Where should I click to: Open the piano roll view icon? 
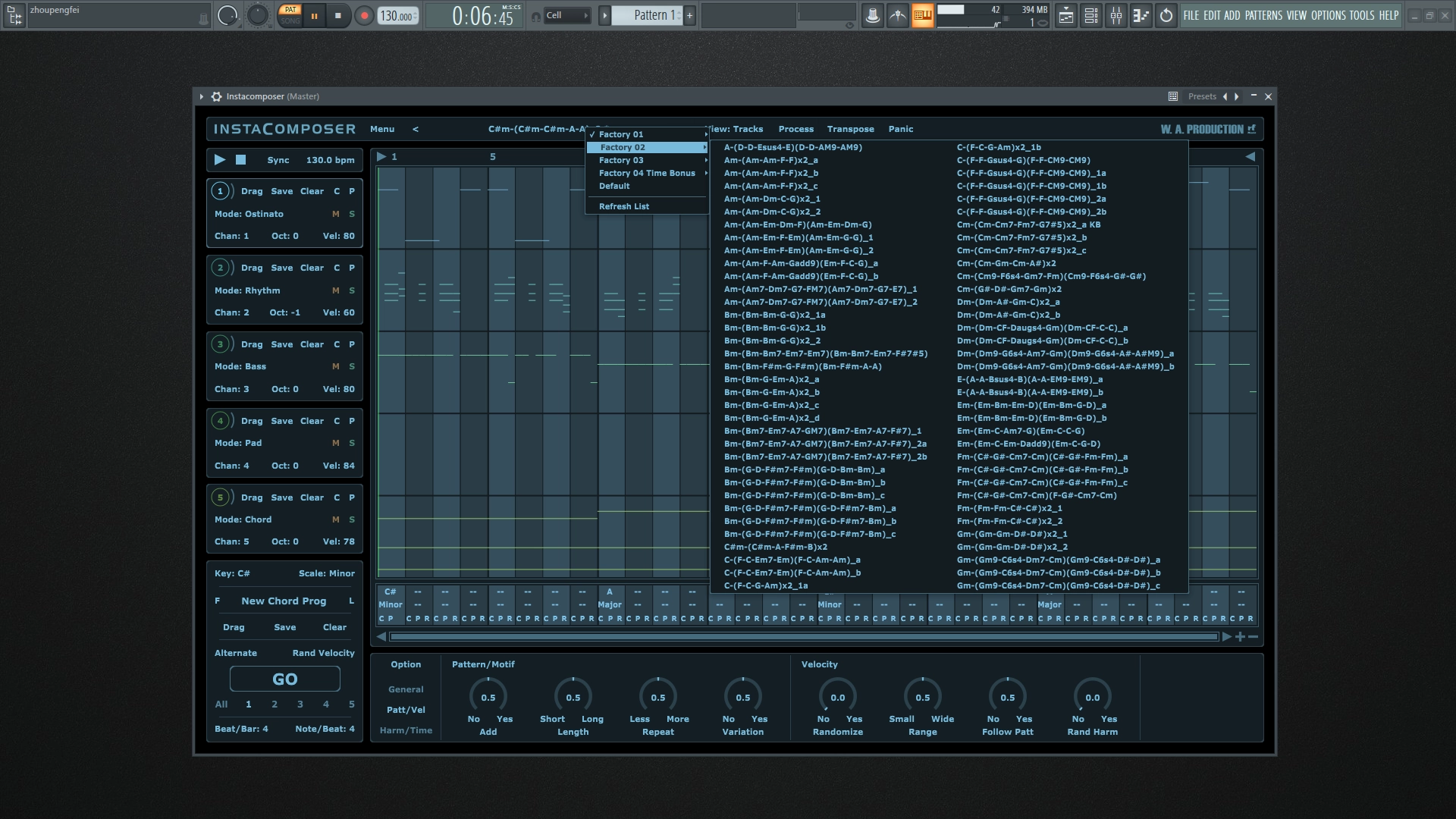1141,15
